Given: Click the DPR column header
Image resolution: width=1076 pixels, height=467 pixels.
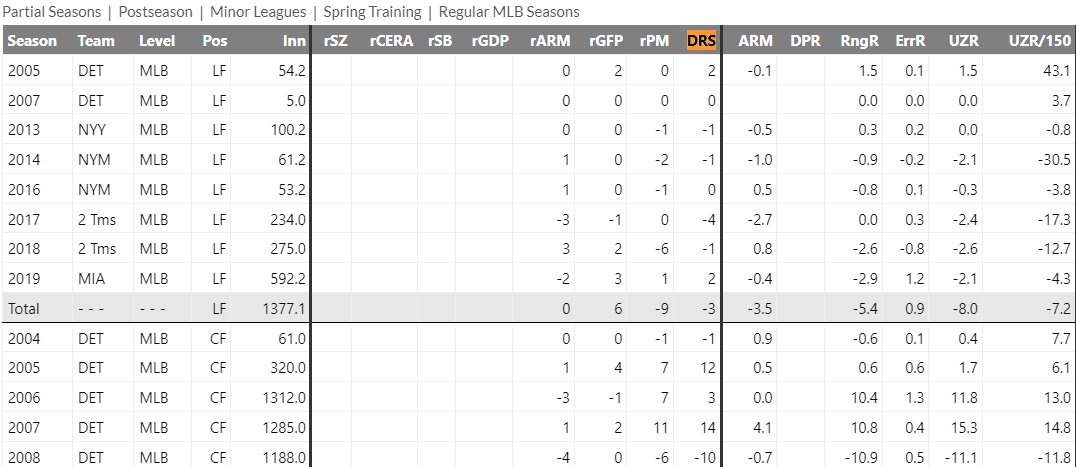Looking at the screenshot, I should click(806, 41).
